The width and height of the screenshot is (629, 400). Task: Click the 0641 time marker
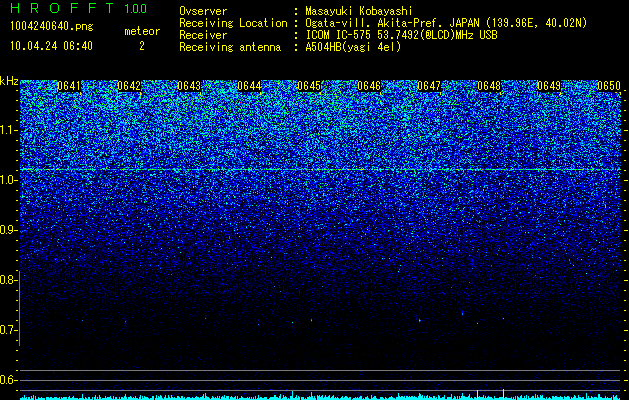click(x=69, y=86)
